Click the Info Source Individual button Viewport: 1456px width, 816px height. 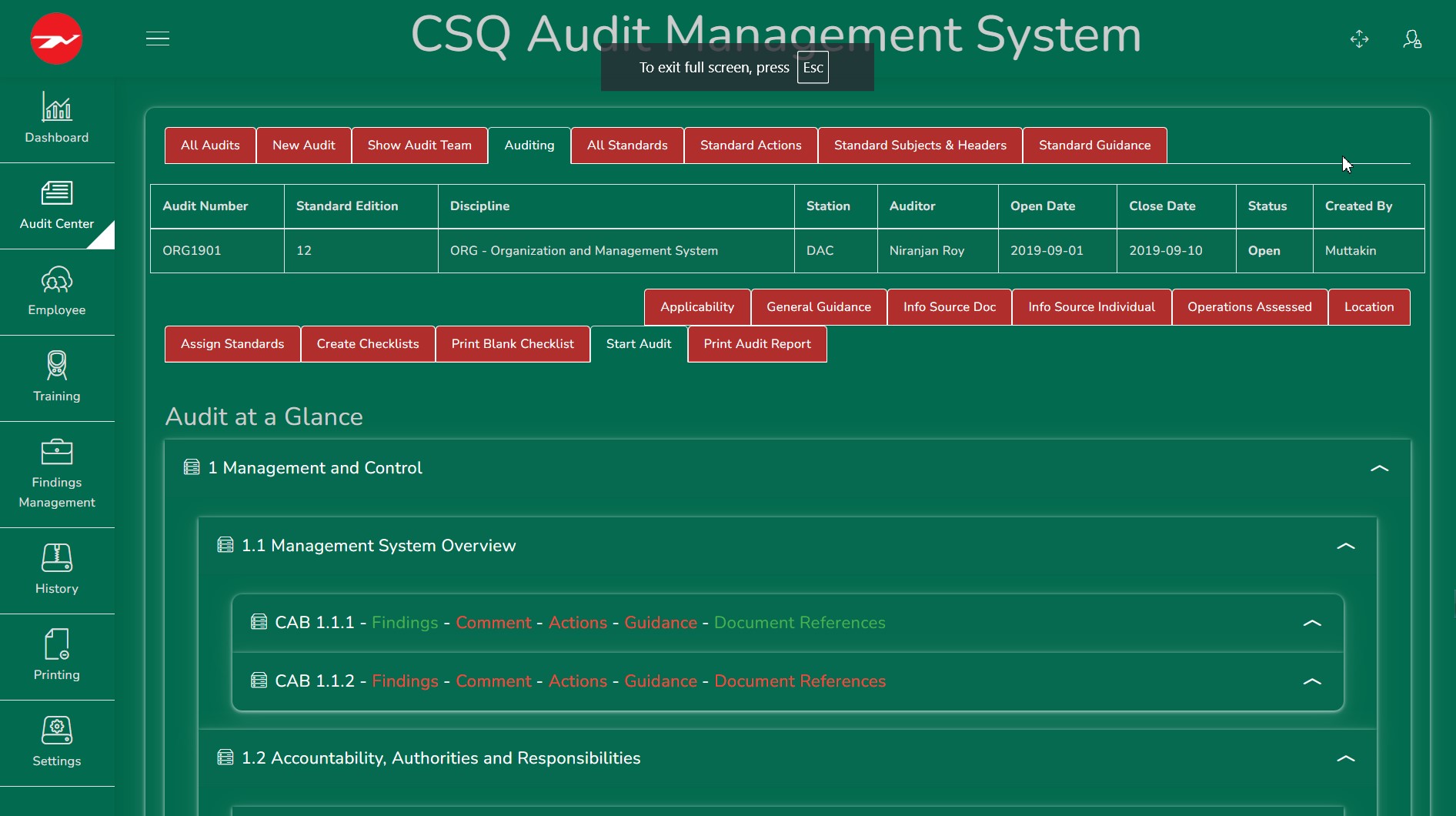(1092, 307)
